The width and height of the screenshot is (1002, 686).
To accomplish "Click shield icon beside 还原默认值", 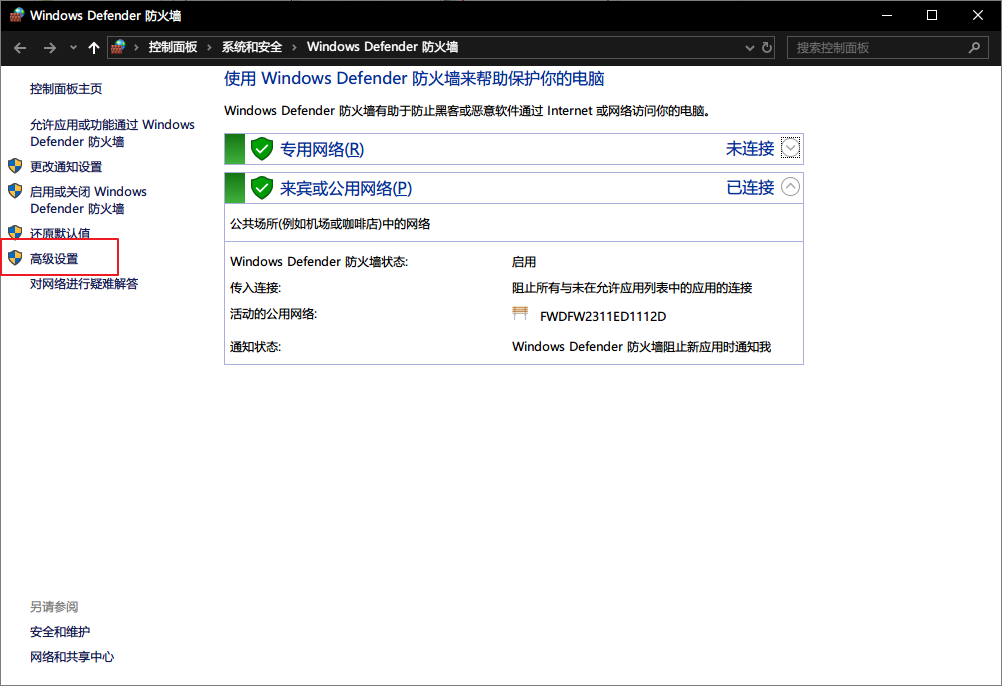I will (15, 232).
